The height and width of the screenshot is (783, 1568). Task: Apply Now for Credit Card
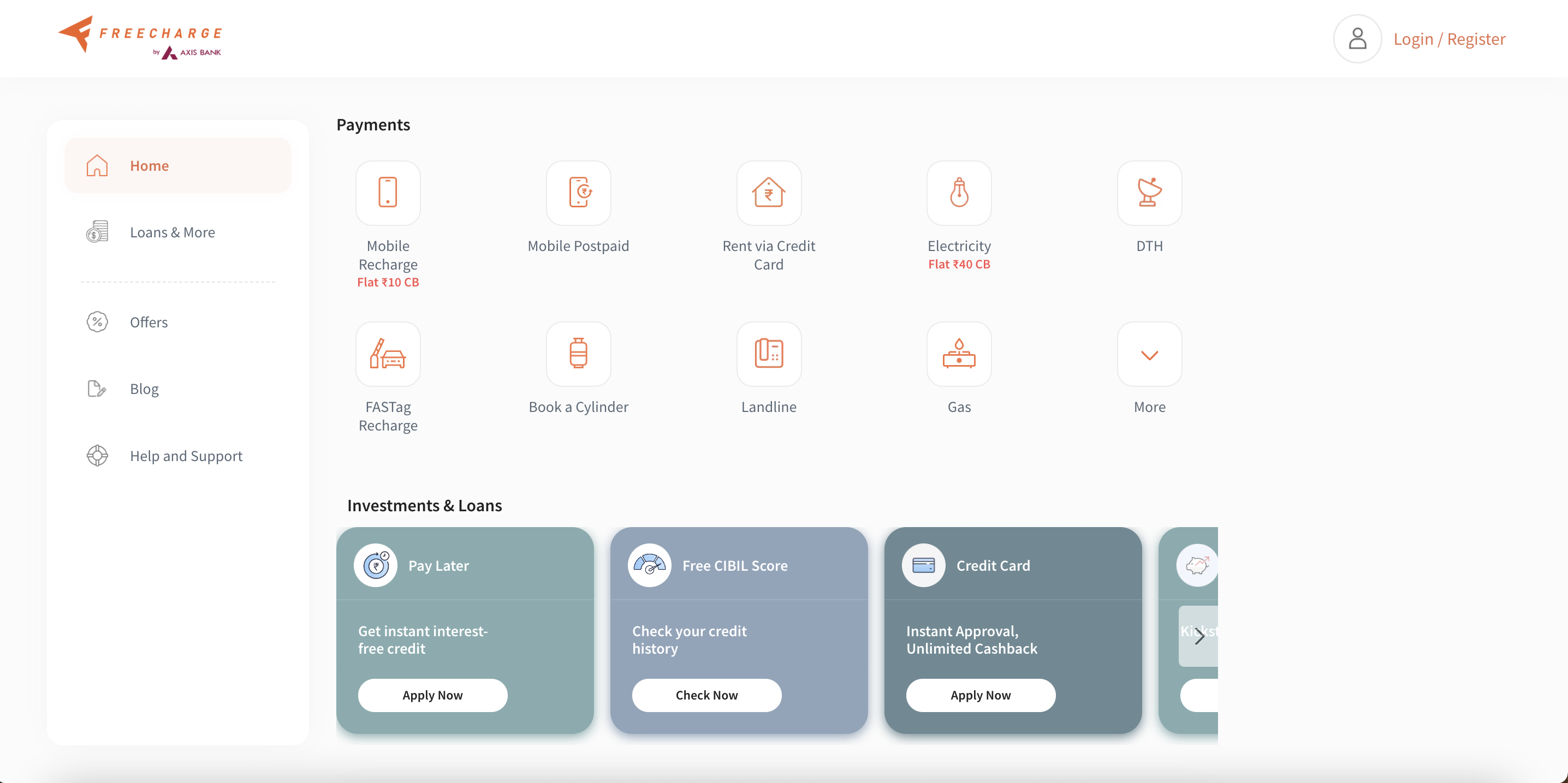(981, 695)
